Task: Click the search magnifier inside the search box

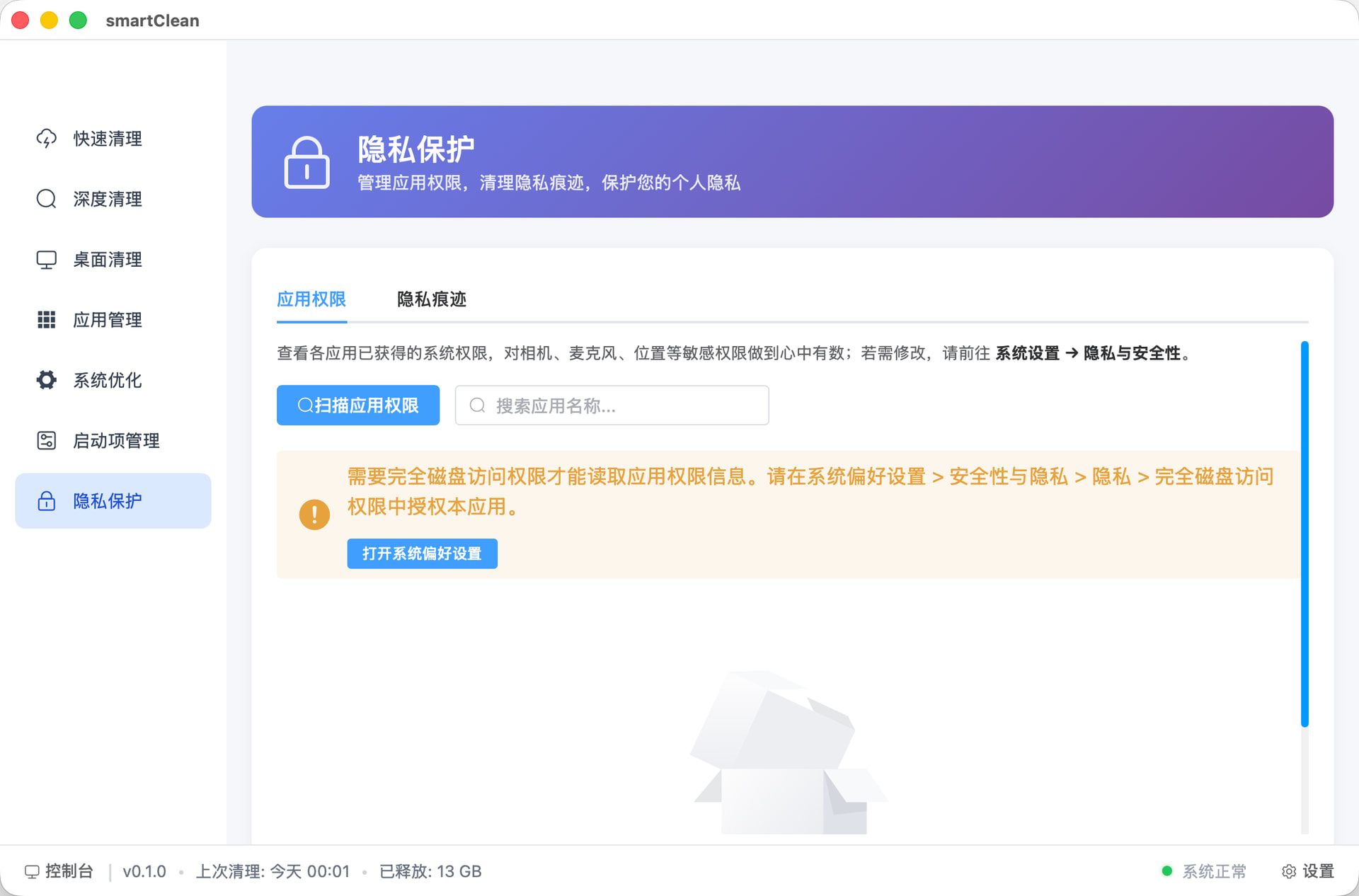Action: (x=478, y=405)
